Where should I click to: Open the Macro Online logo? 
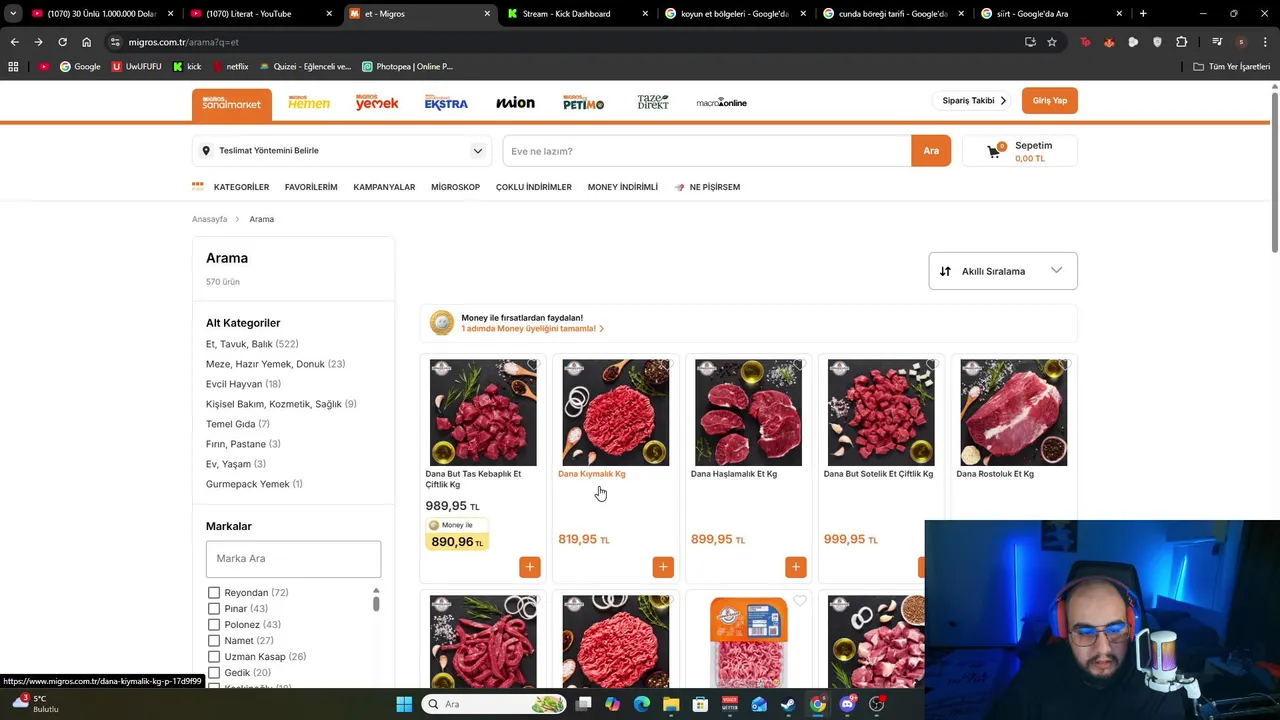tap(722, 103)
